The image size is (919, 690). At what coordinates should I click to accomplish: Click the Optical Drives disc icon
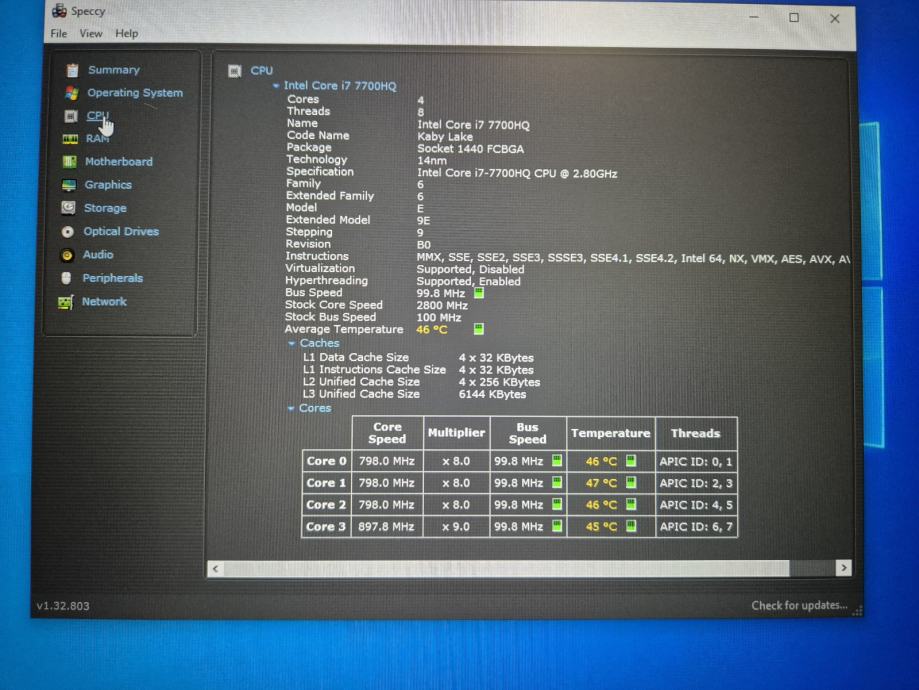click(68, 232)
